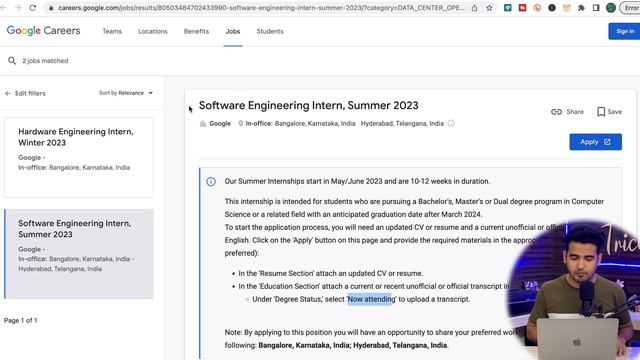This screenshot has width=640, height=360.
Task: Click the Share link icon
Action: [x=556, y=112]
